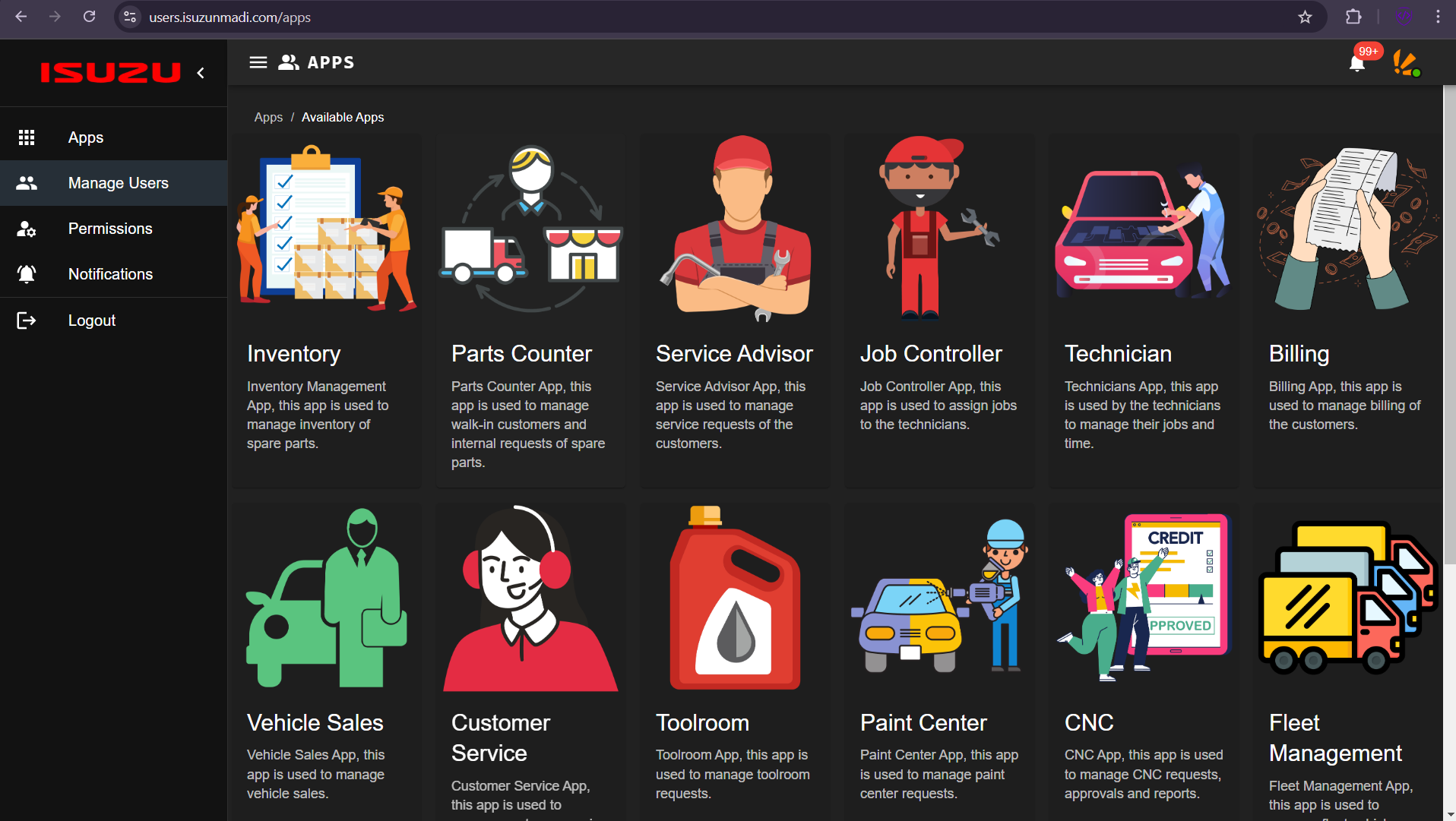Launch the Job Controller app icon

pyautogui.click(x=939, y=228)
